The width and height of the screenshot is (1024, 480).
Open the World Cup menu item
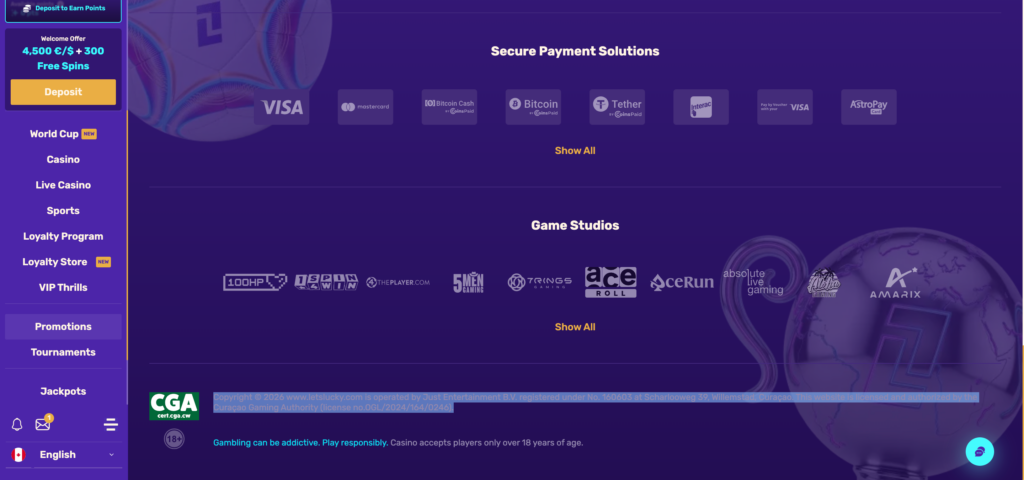click(63, 134)
